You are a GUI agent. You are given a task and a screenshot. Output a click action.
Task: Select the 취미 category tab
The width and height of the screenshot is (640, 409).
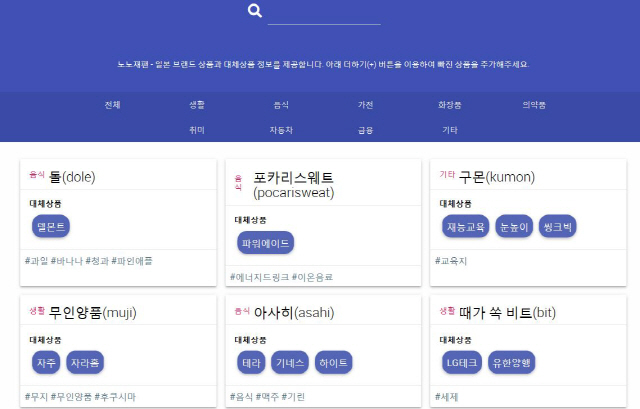click(197, 130)
